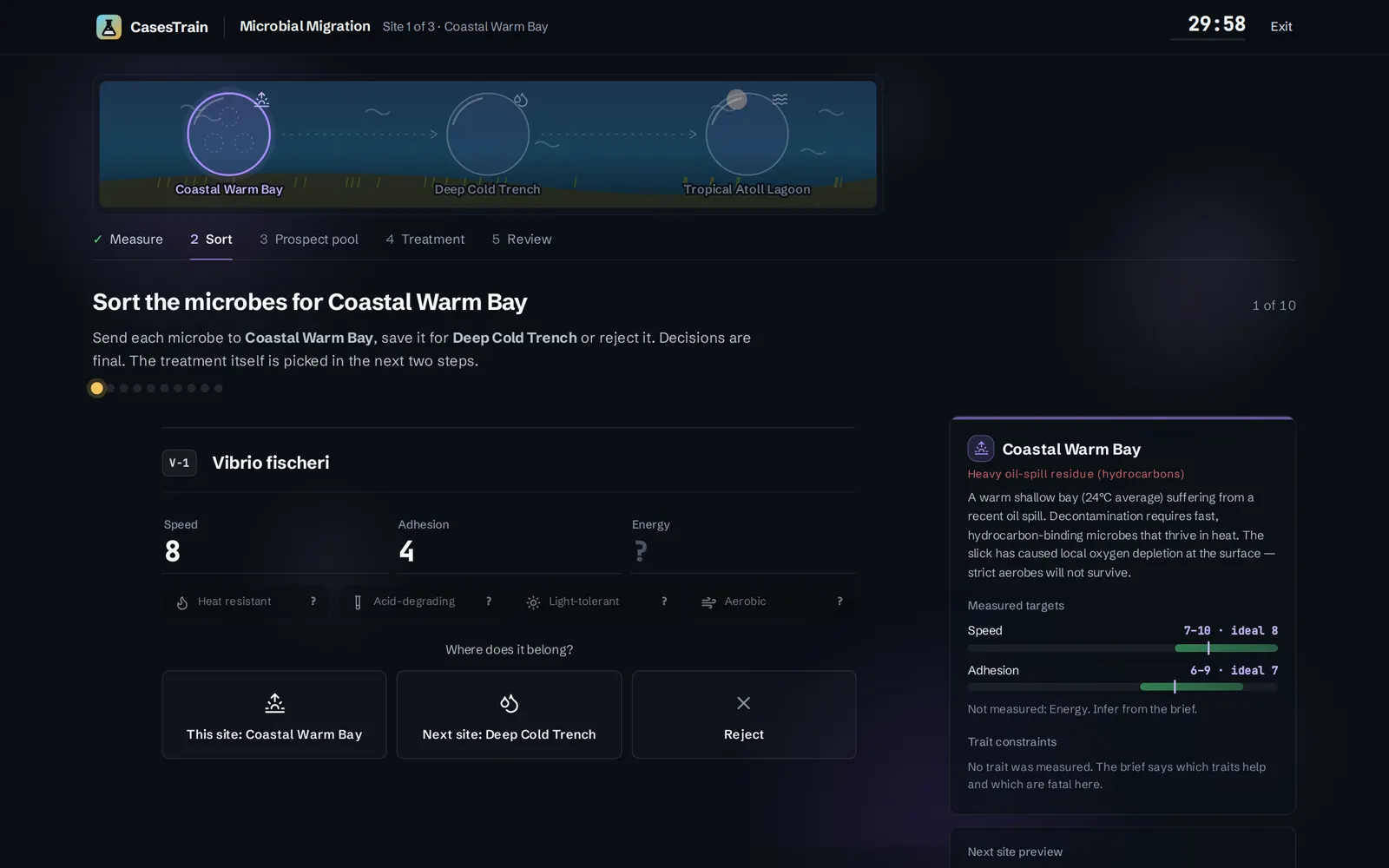Click the question mark next to Acid-degrading
This screenshot has height=868, width=1389.
(489, 602)
